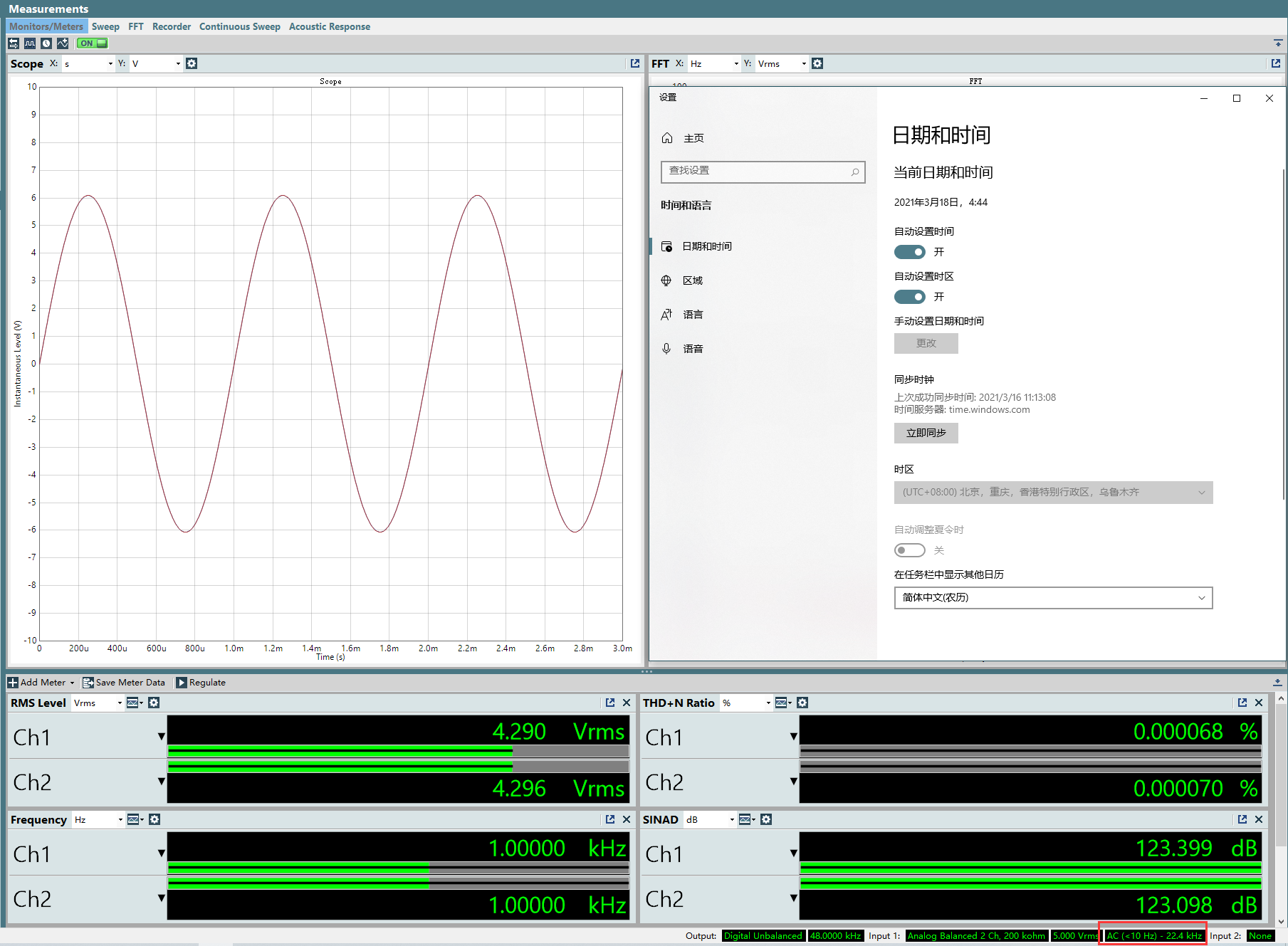Open FFT settings gear icon

(x=817, y=63)
